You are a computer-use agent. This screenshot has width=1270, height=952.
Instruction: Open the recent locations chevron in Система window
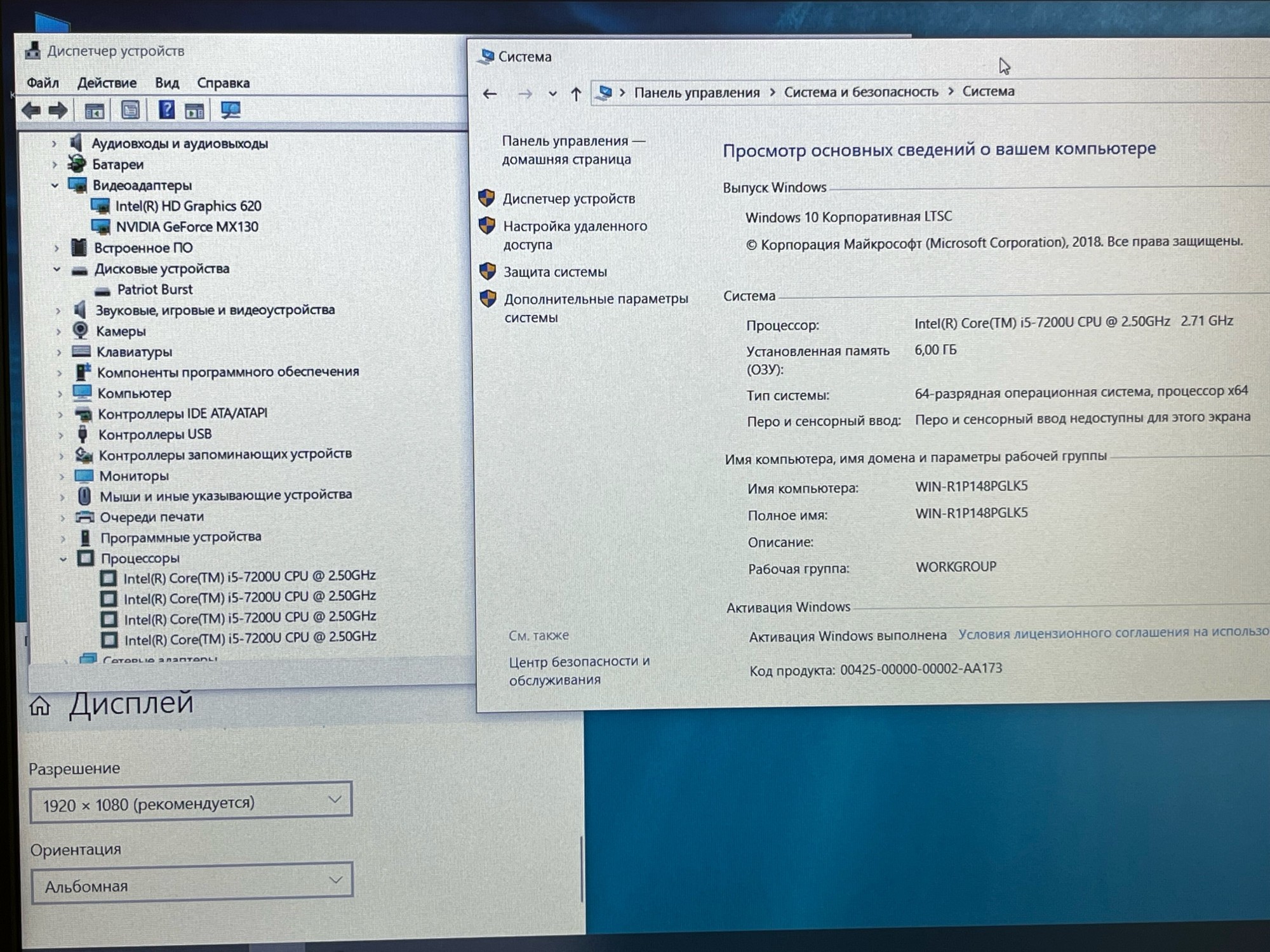tap(552, 94)
